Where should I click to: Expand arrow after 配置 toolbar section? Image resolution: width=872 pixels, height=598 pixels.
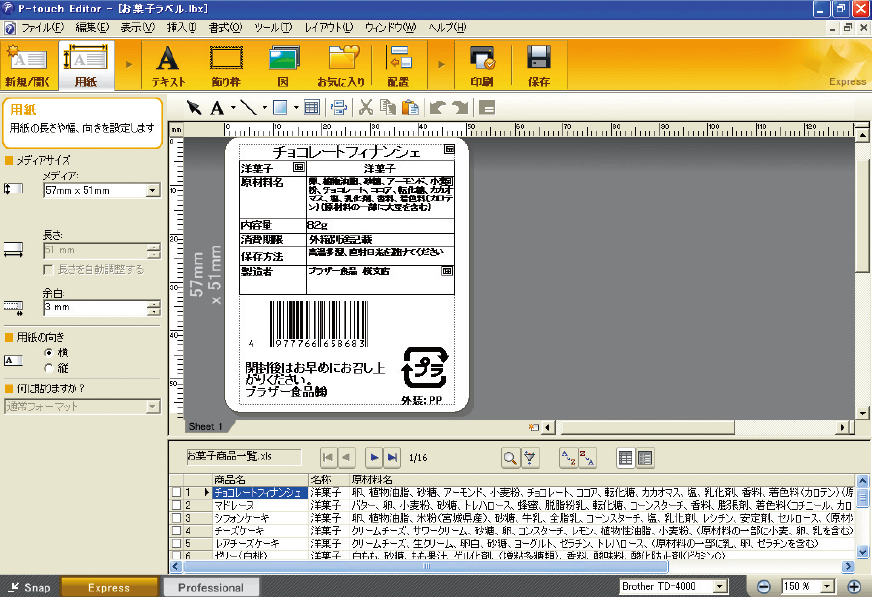[442, 65]
